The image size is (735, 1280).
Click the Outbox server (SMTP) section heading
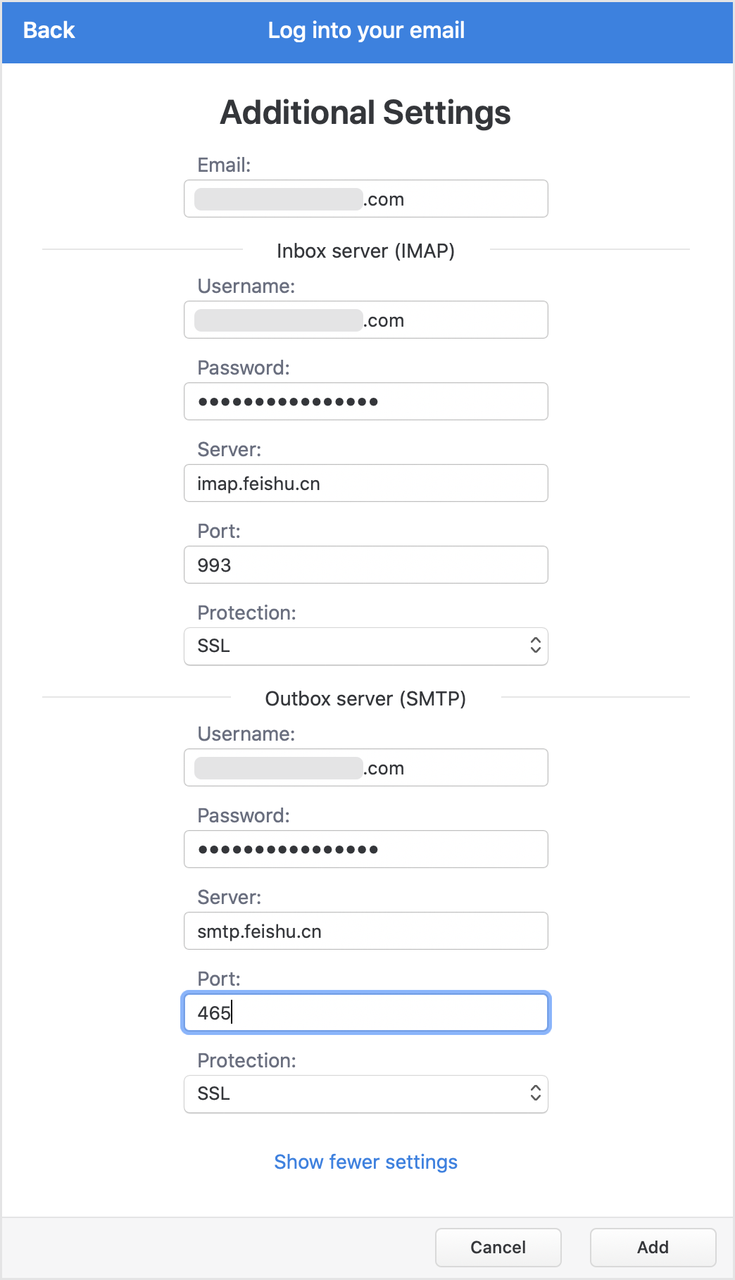click(x=365, y=698)
